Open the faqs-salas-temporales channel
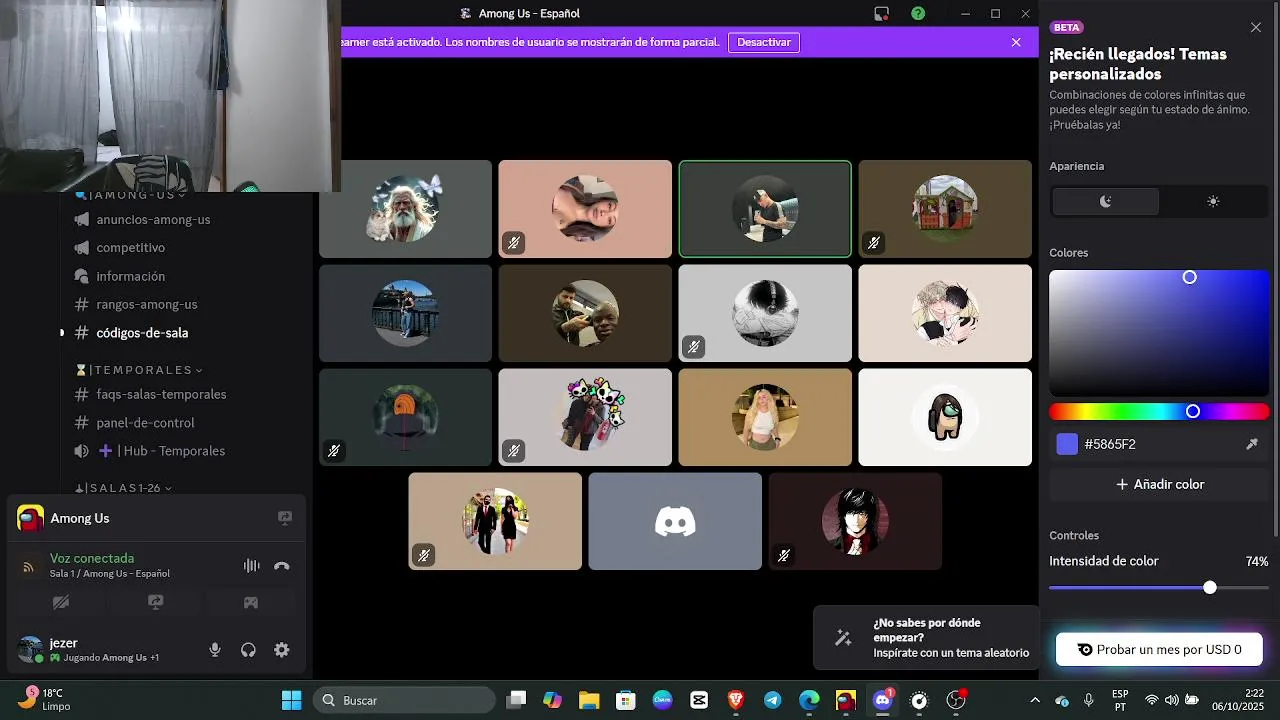The image size is (1280, 720). tap(161, 394)
